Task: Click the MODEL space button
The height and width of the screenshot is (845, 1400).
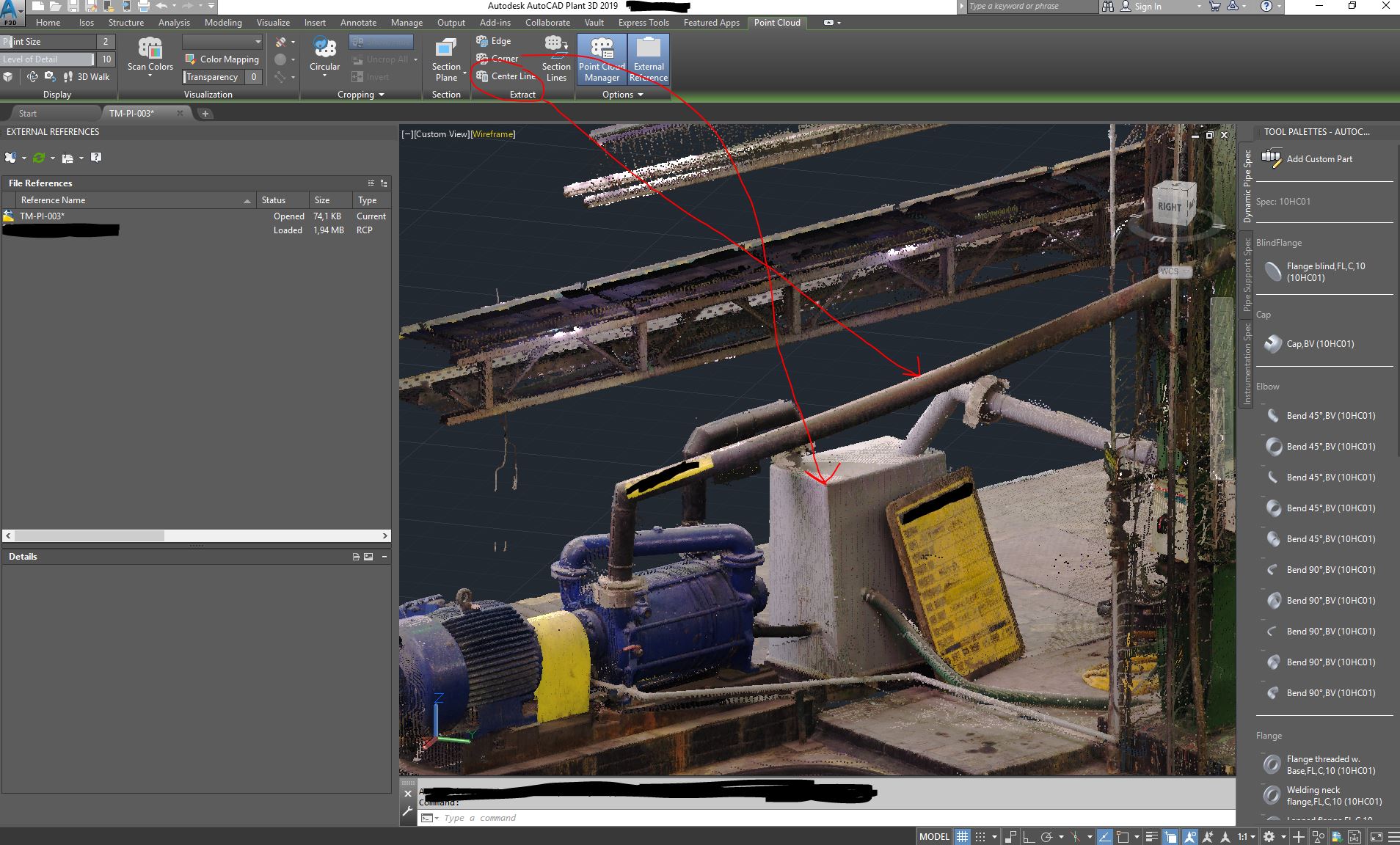Action: [x=934, y=836]
